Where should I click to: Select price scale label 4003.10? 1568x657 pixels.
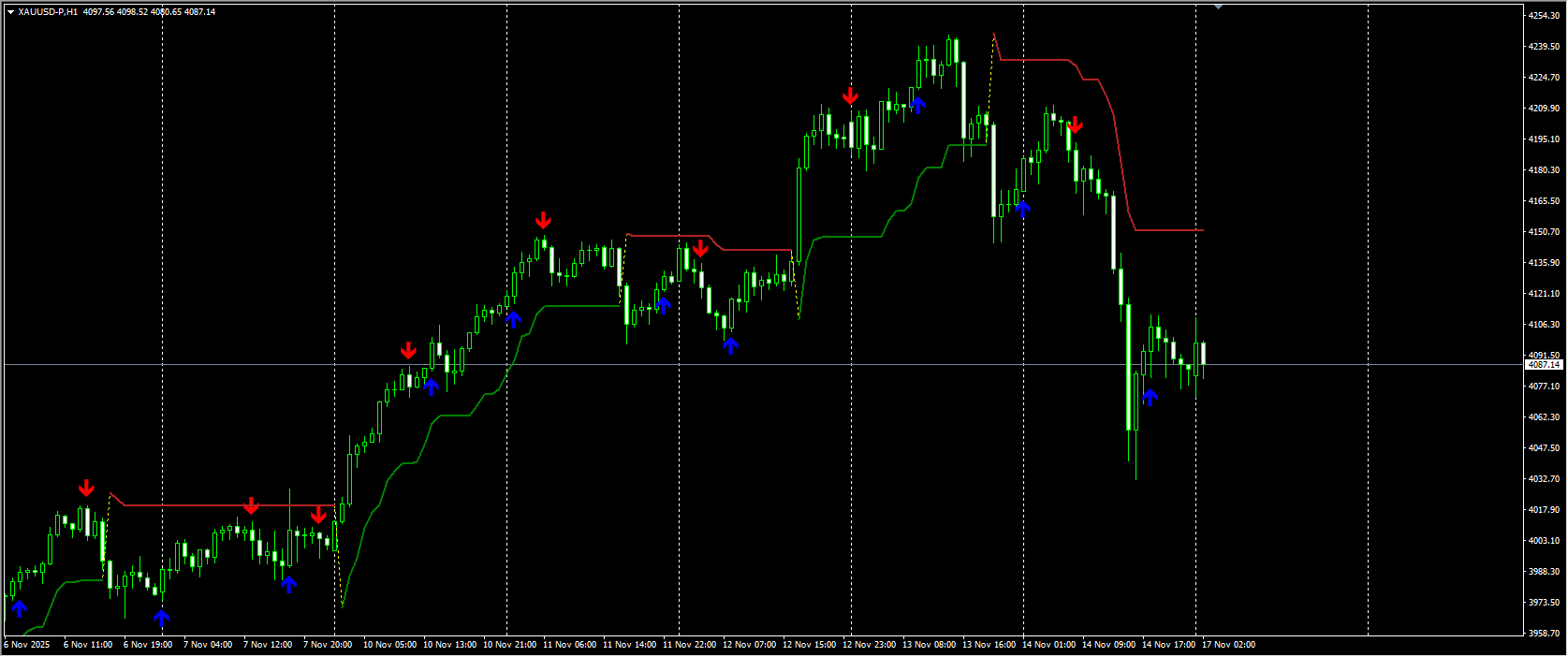[1545, 541]
